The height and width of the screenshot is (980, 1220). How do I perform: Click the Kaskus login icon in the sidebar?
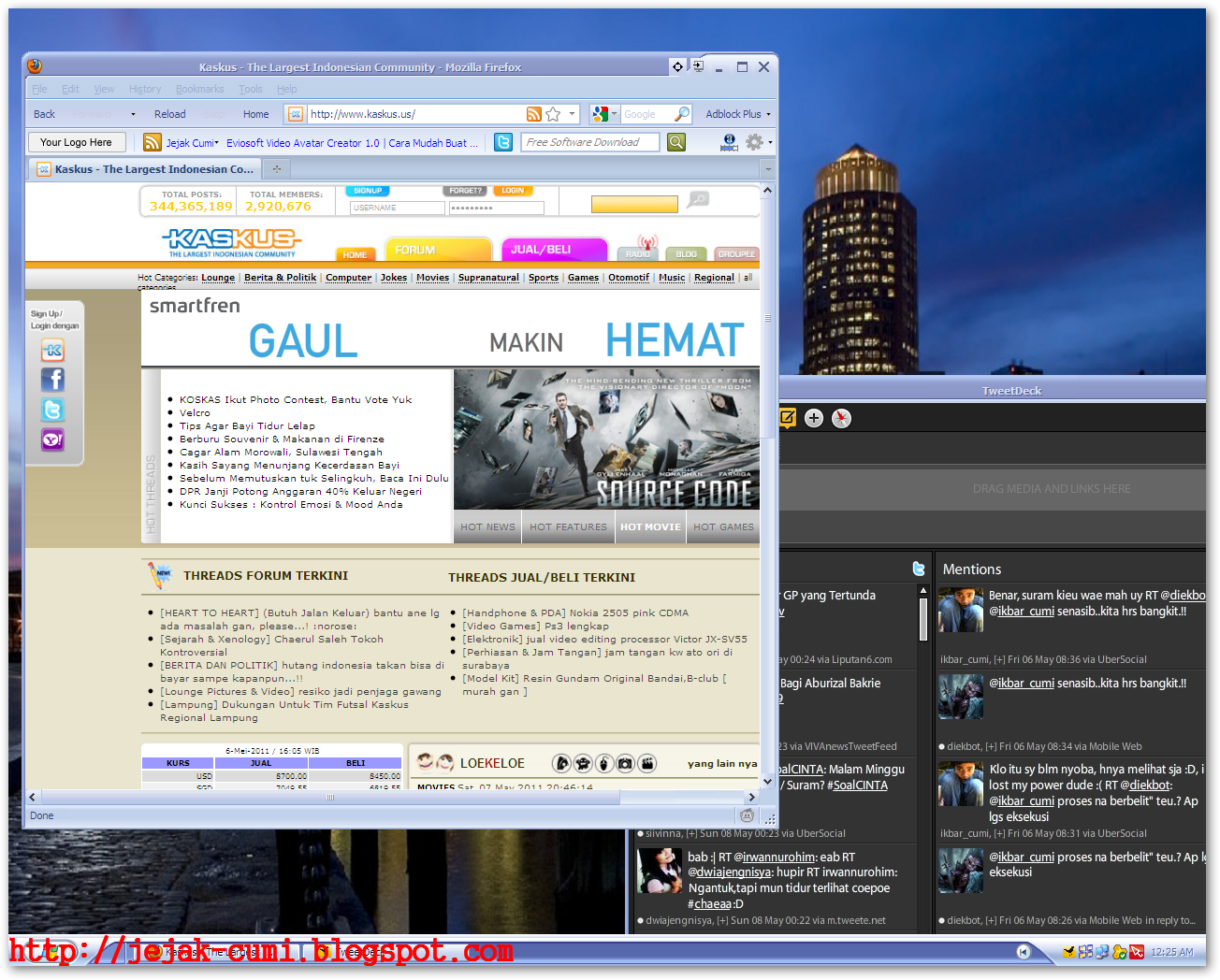(x=52, y=351)
